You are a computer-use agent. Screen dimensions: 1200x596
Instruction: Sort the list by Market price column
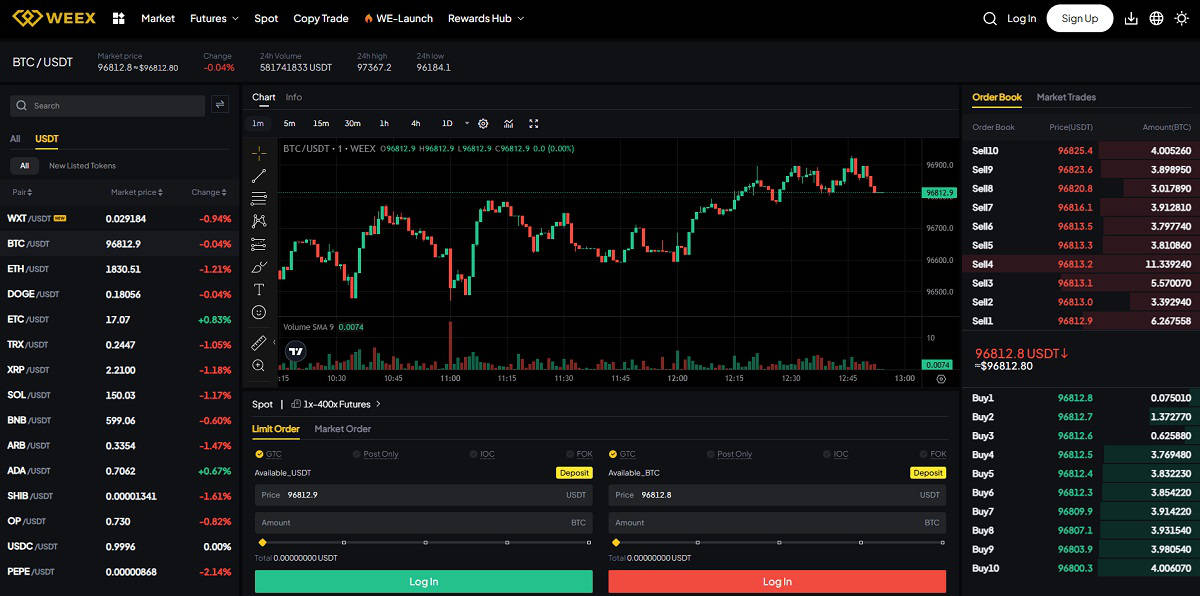click(137, 192)
